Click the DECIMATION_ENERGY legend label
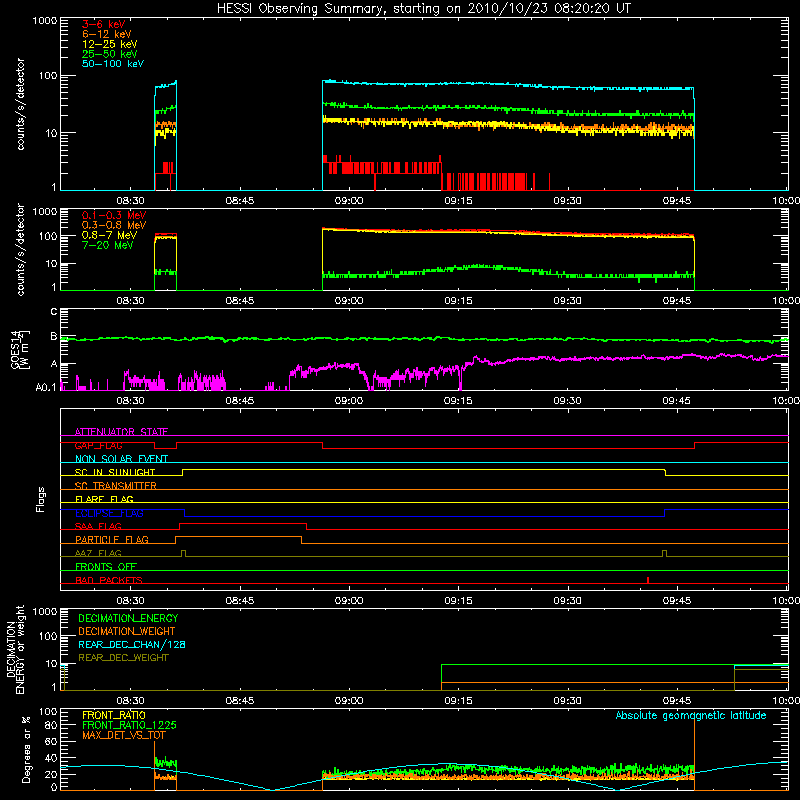This screenshot has width=800, height=800. [x=128, y=618]
